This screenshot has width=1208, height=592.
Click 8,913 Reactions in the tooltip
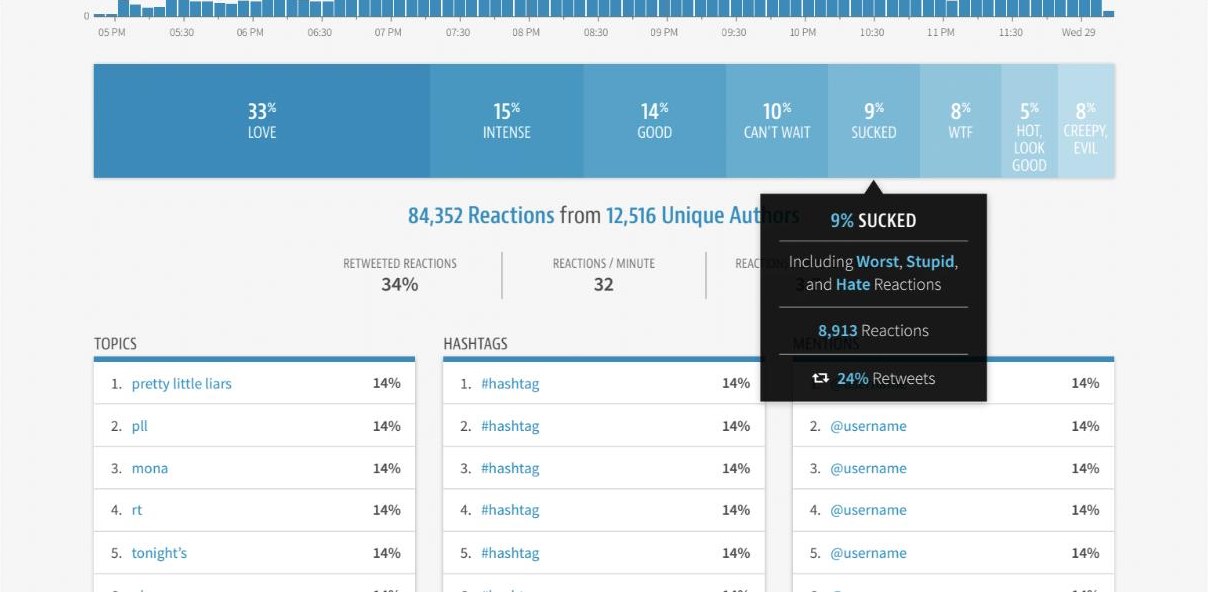coord(873,331)
